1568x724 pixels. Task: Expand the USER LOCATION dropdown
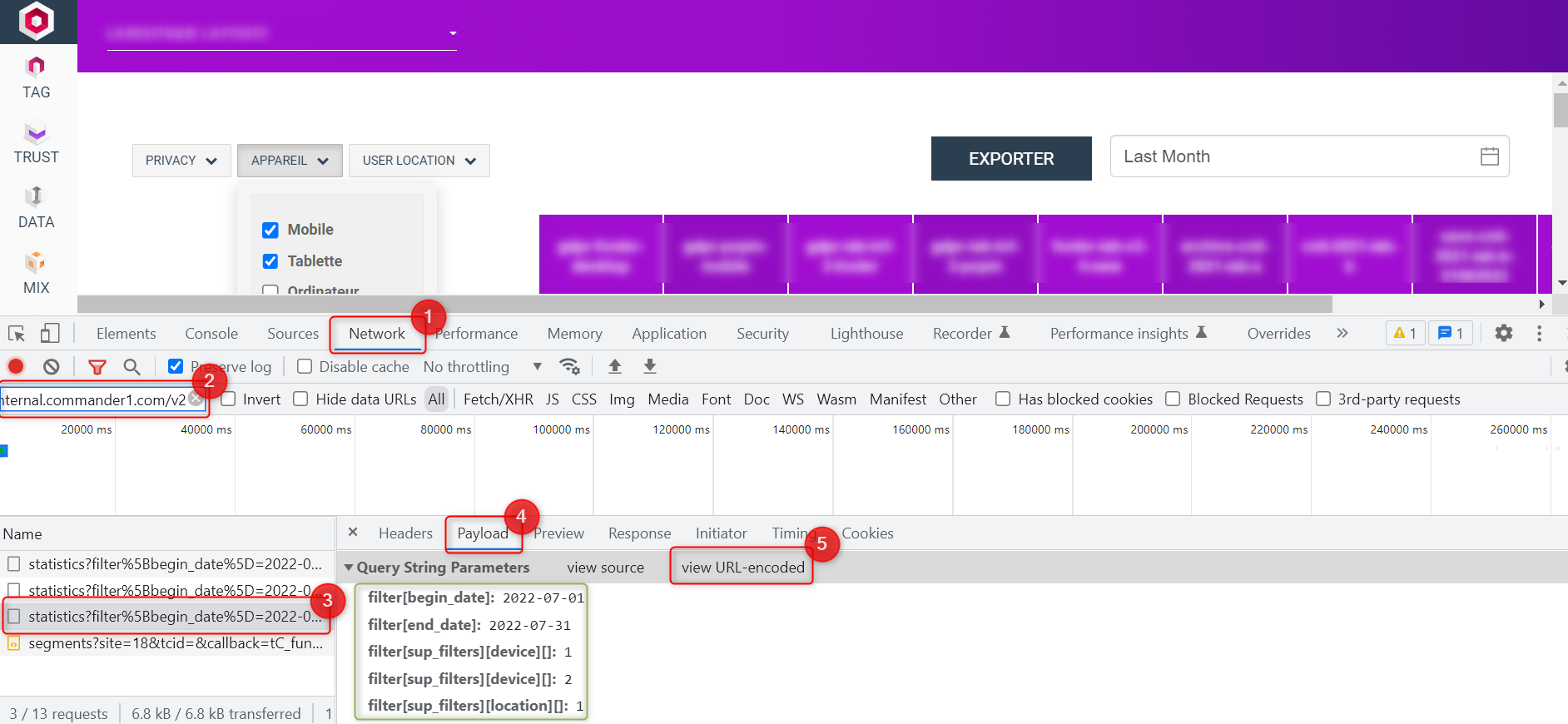pyautogui.click(x=419, y=161)
